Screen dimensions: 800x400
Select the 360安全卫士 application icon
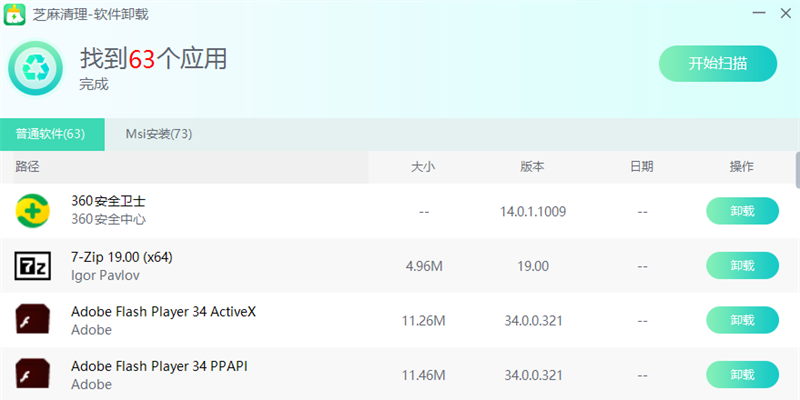coord(32,211)
